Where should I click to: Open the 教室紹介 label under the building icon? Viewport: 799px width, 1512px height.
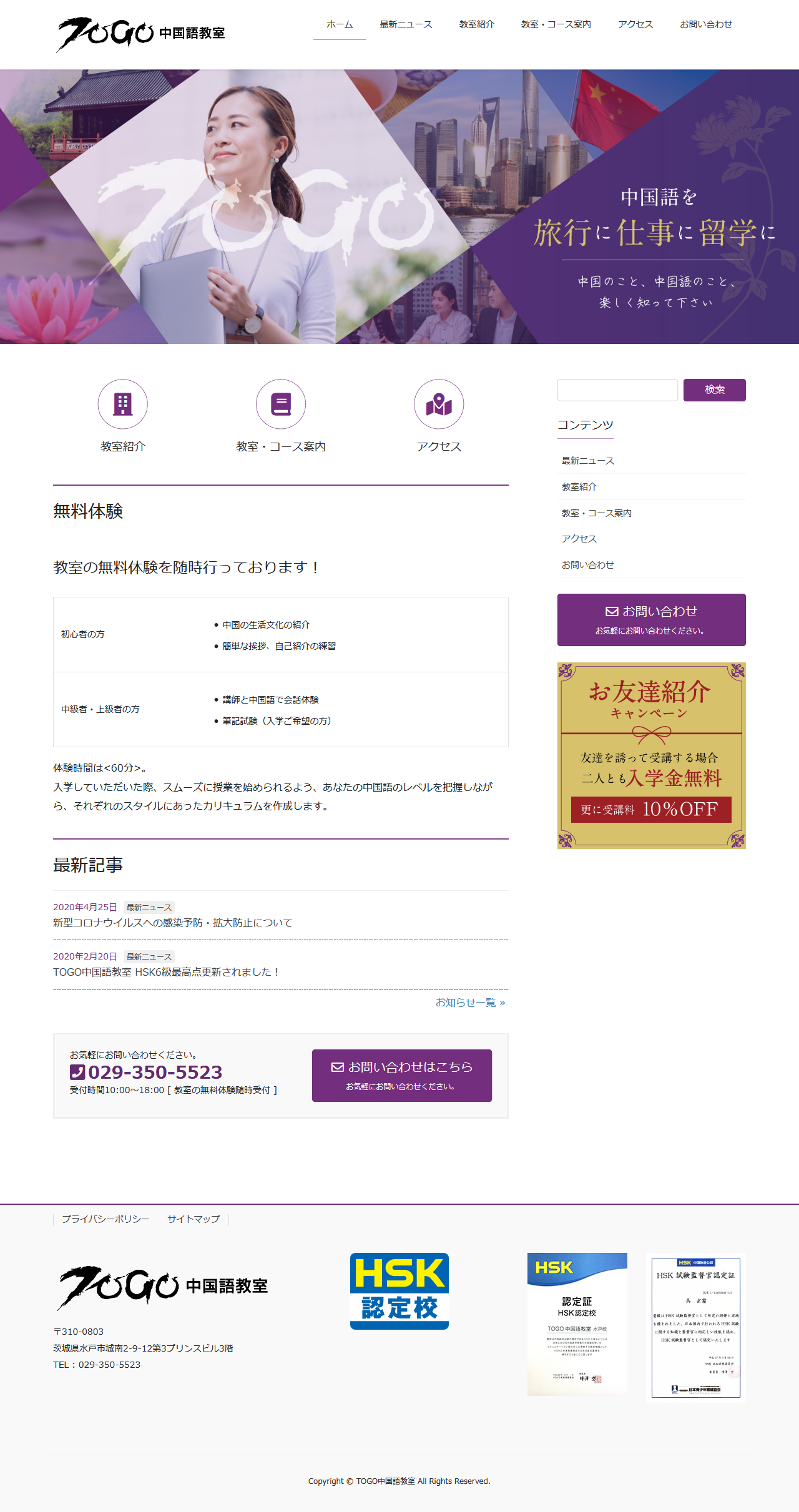[122, 446]
